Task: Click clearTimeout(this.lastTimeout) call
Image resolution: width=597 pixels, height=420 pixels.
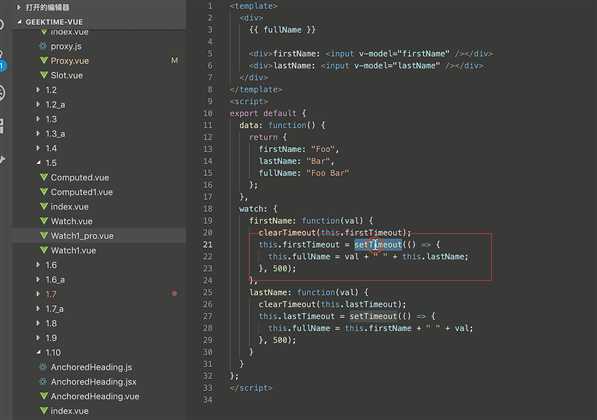Action: click(332, 304)
